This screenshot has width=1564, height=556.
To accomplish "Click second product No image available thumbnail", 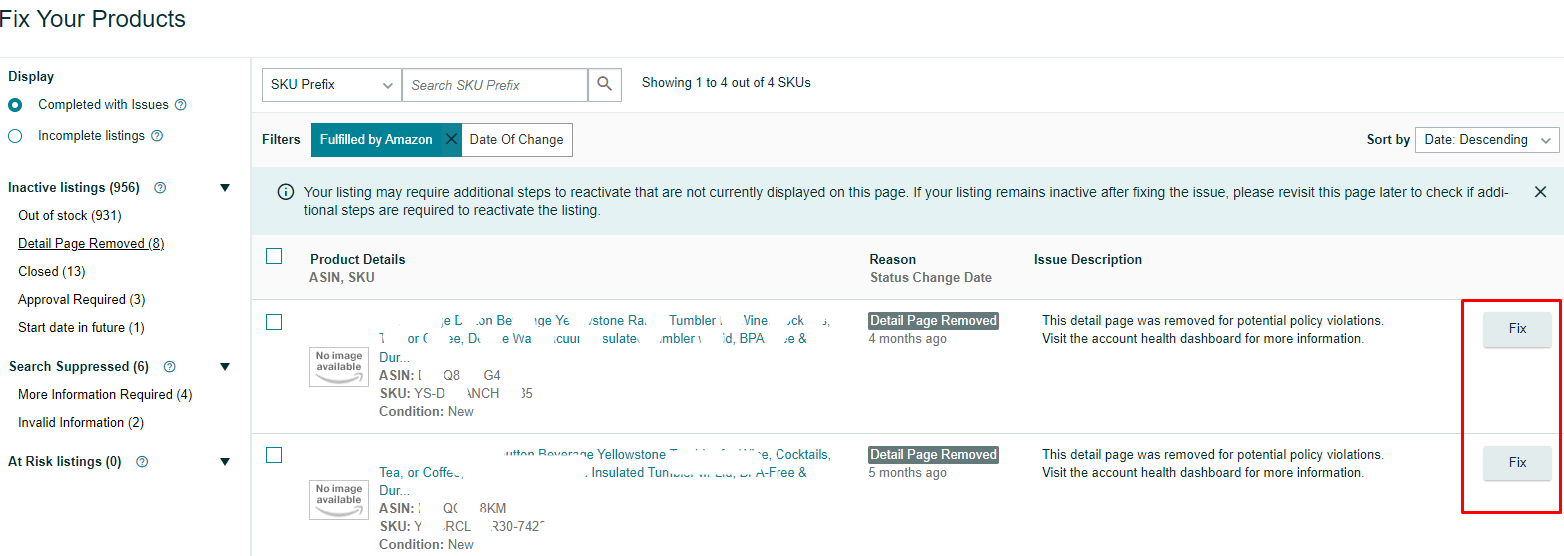I will click(339, 500).
